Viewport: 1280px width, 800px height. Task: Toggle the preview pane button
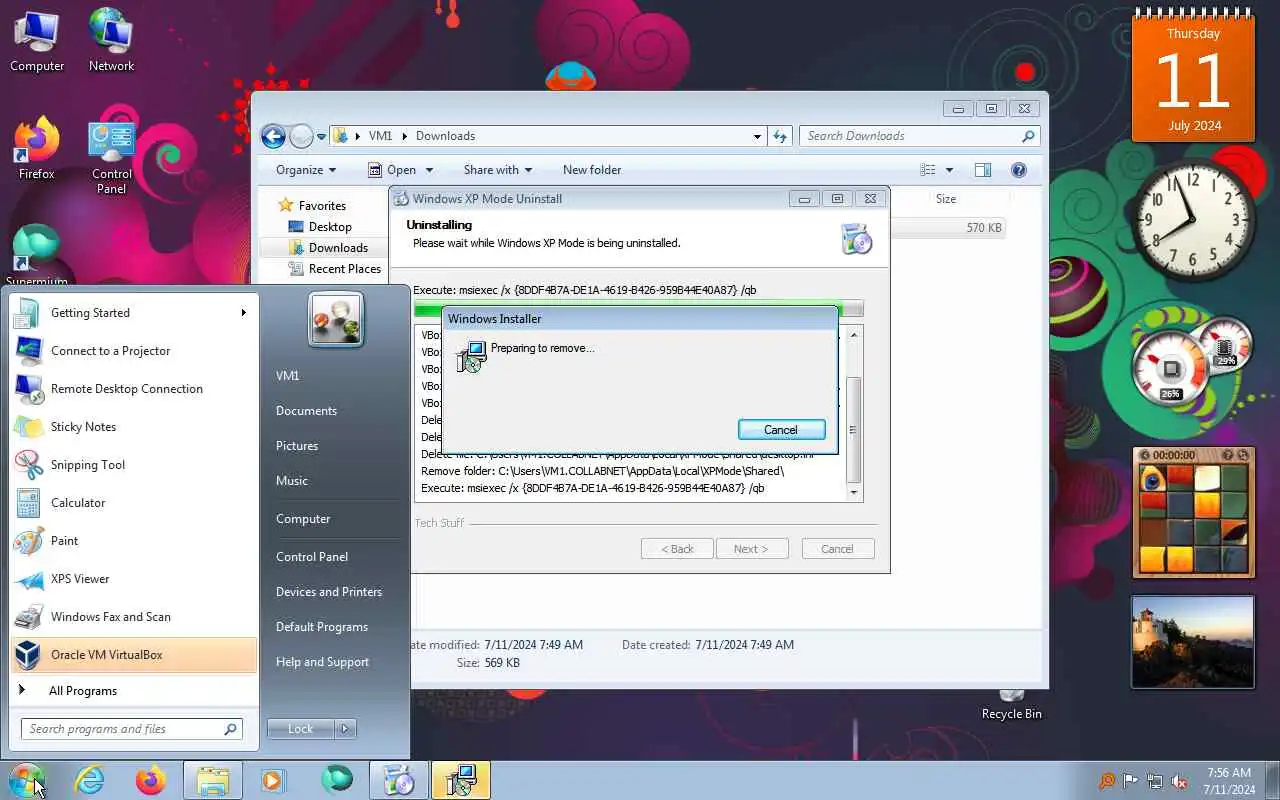983,170
